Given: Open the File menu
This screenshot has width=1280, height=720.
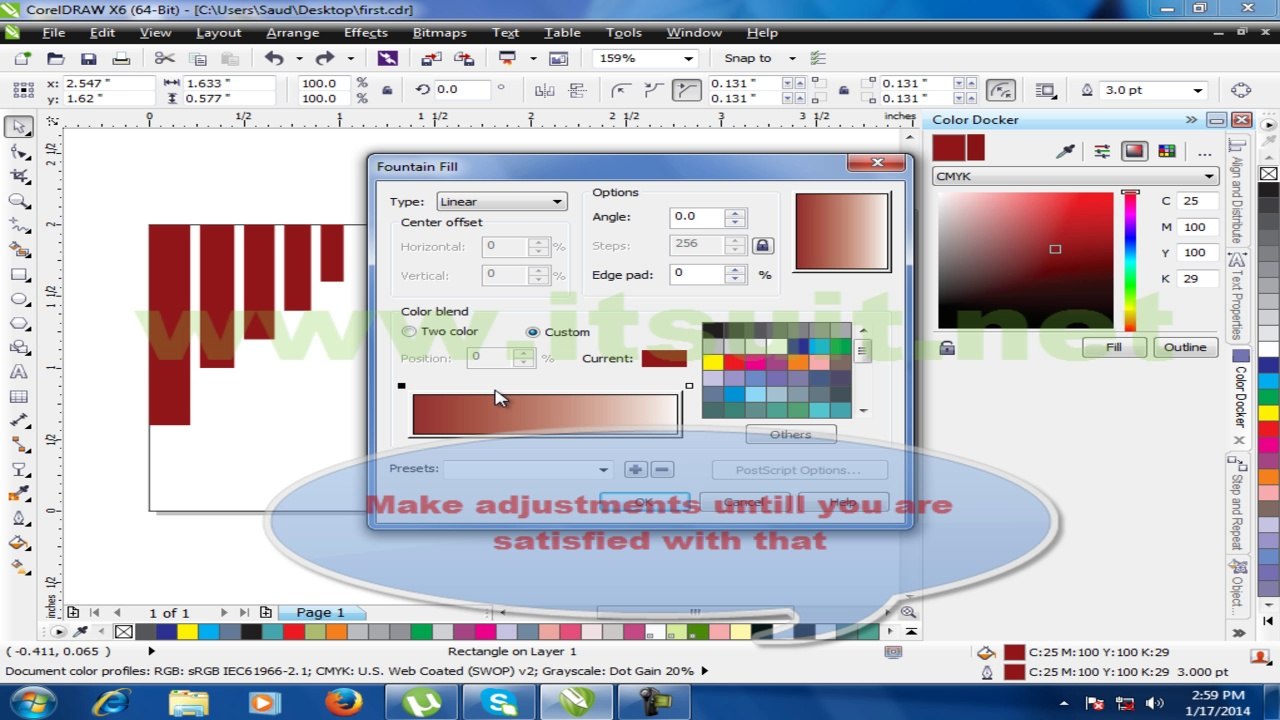Looking at the screenshot, I should (54, 33).
